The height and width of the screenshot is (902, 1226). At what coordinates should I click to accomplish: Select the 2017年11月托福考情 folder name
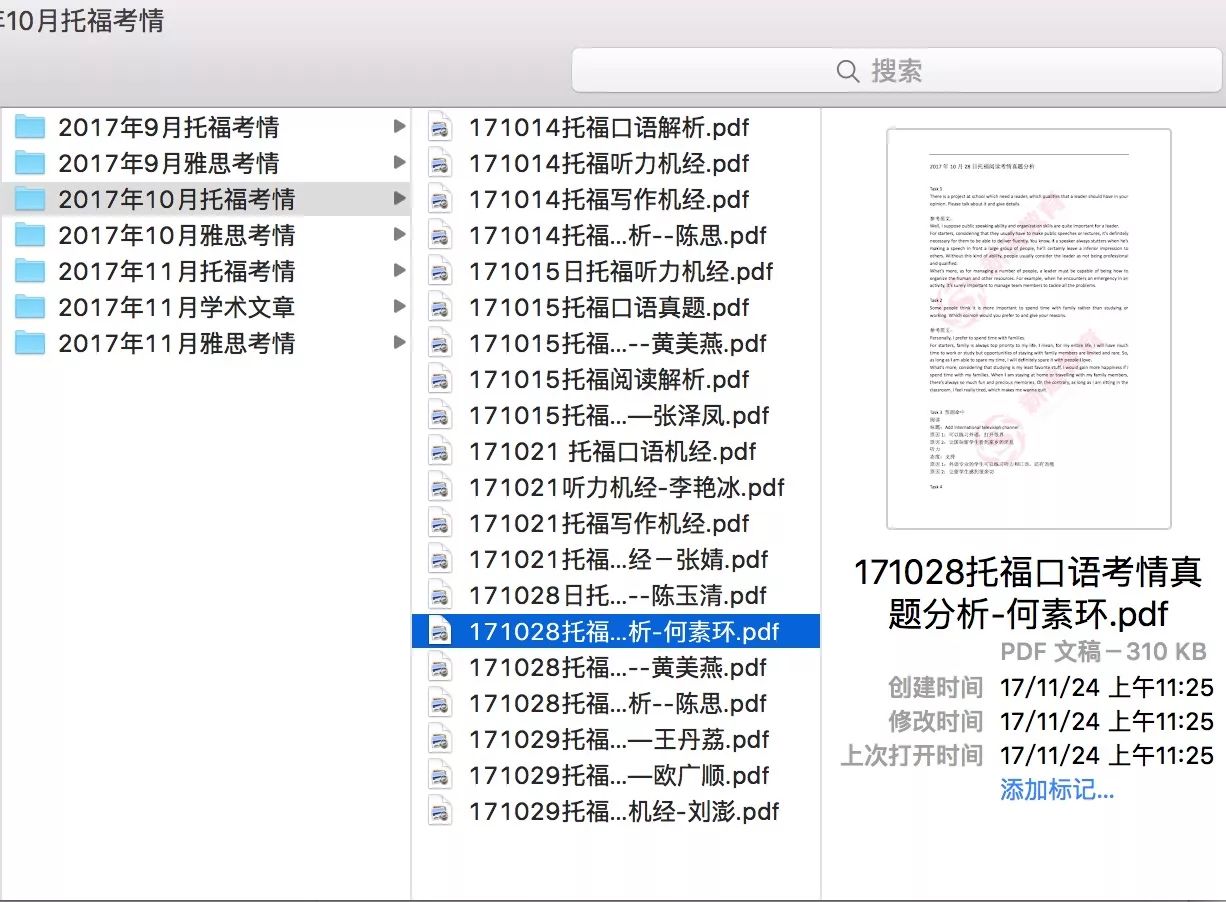(176, 271)
